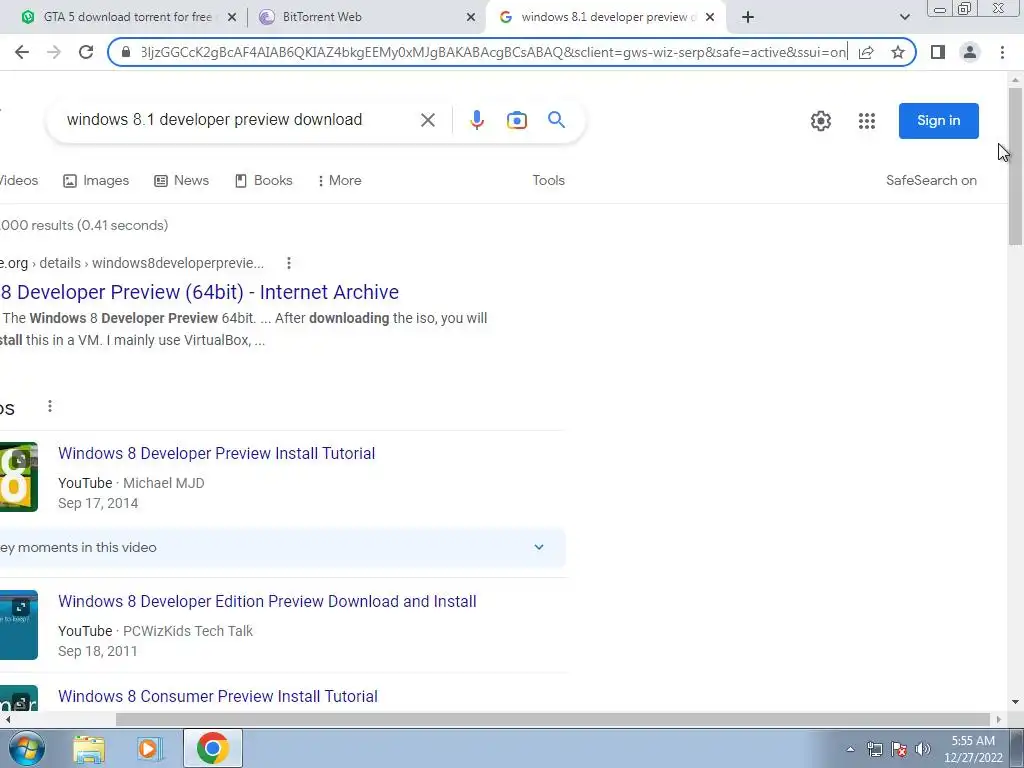Expand the More search filters
The width and height of the screenshot is (1024, 768).
coord(339,181)
